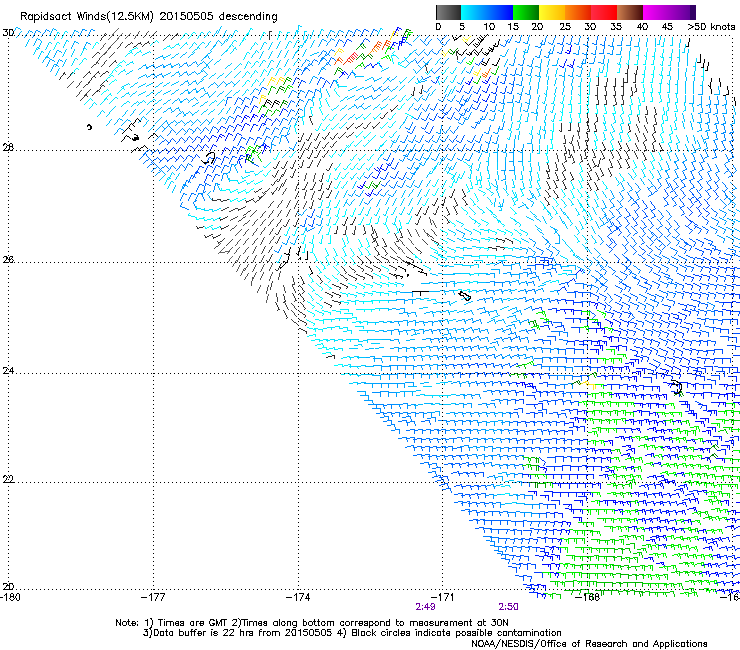Click the orange 25-30 knots color band
The image size is (740, 650).
coord(578,12)
